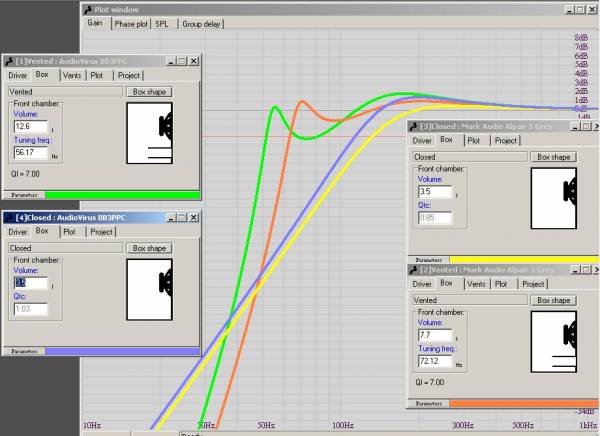Click Box shape button in [4]Closed AudioVirus window
Image resolution: width=600 pixels, height=436 pixels.
tap(149, 248)
